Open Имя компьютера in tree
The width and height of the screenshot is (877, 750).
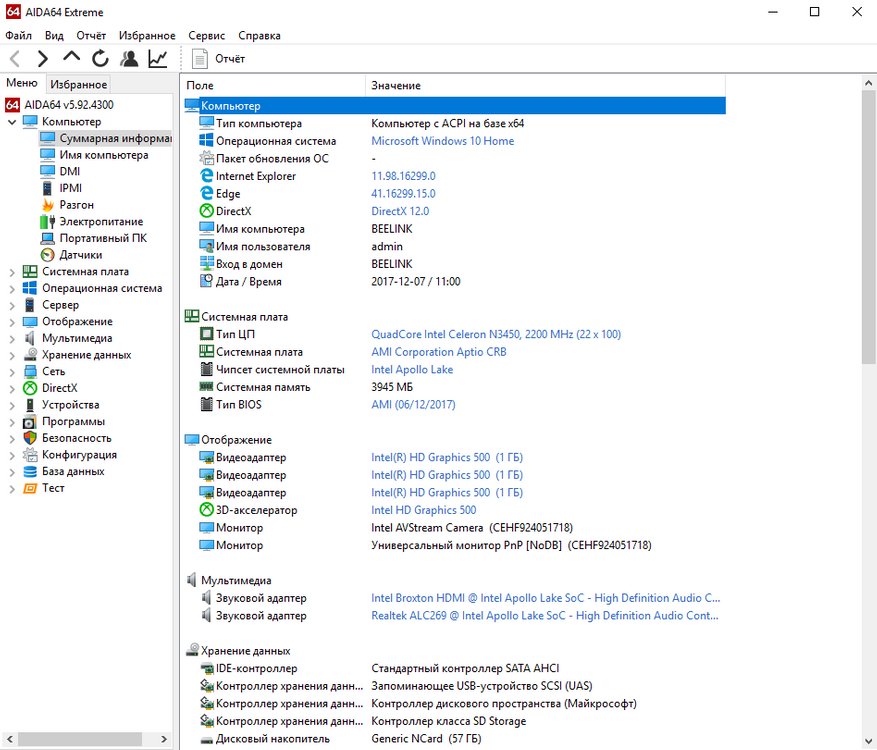(103, 155)
